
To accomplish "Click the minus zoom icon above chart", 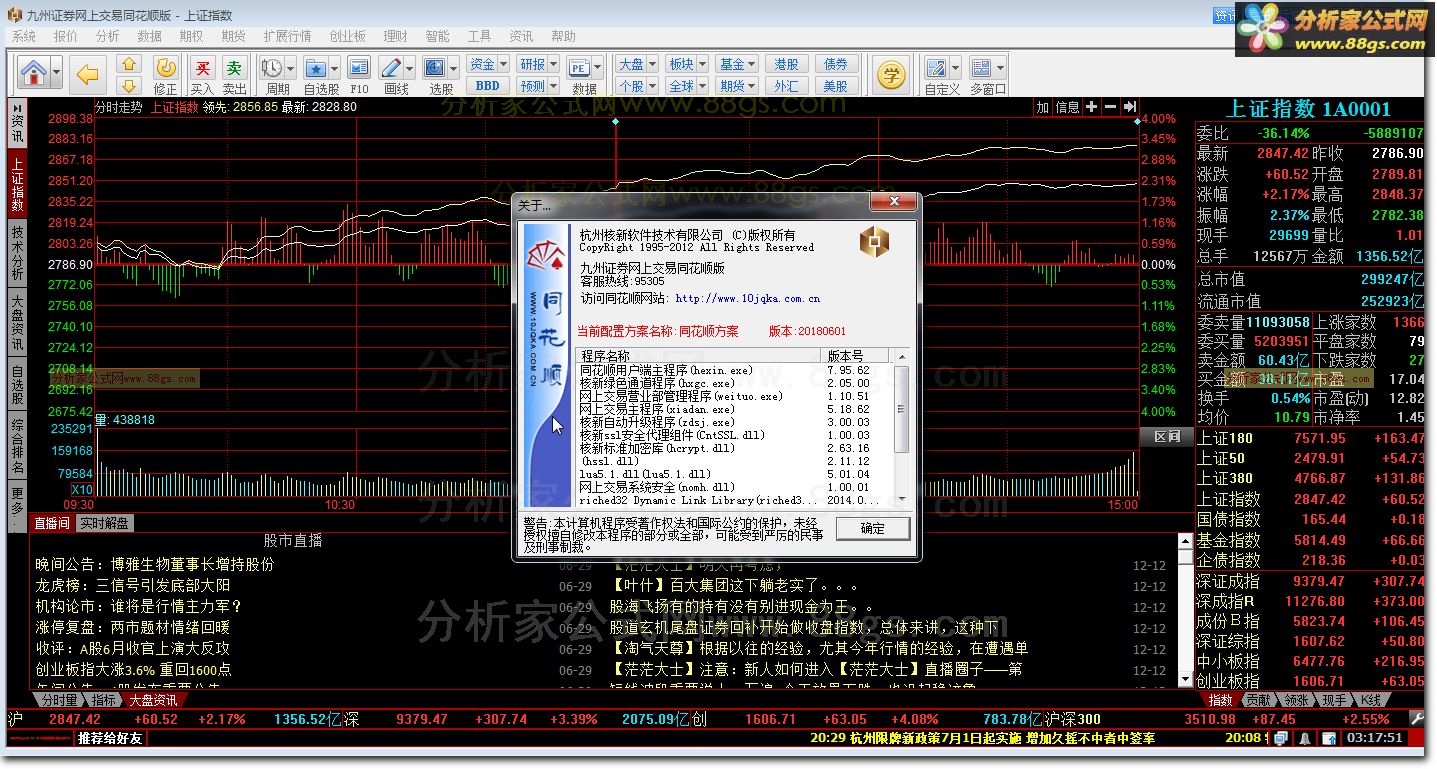I will click(x=1110, y=107).
